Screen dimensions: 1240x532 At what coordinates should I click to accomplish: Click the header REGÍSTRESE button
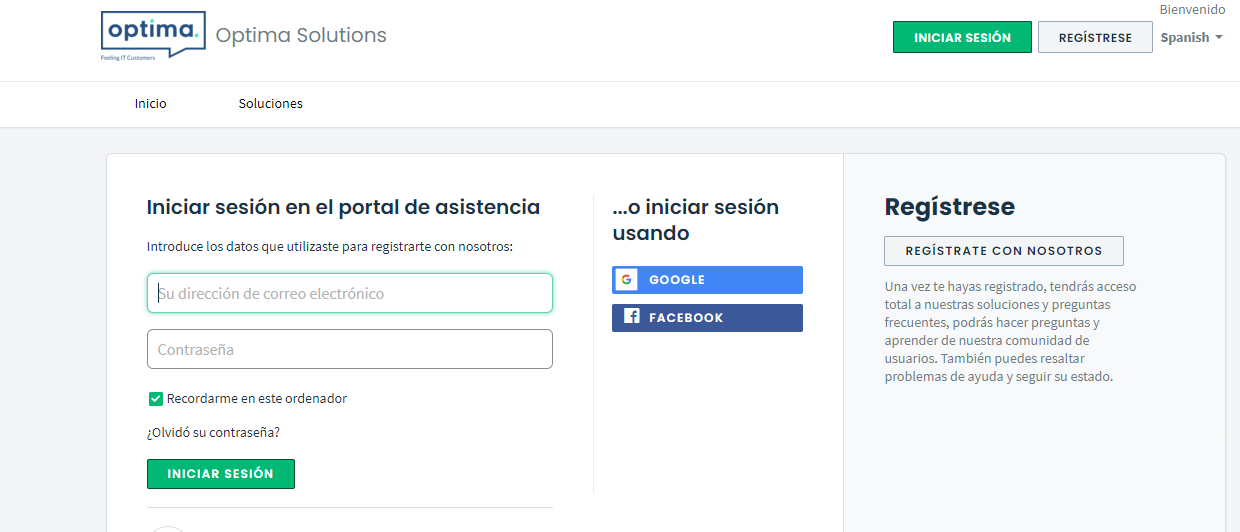point(1095,38)
